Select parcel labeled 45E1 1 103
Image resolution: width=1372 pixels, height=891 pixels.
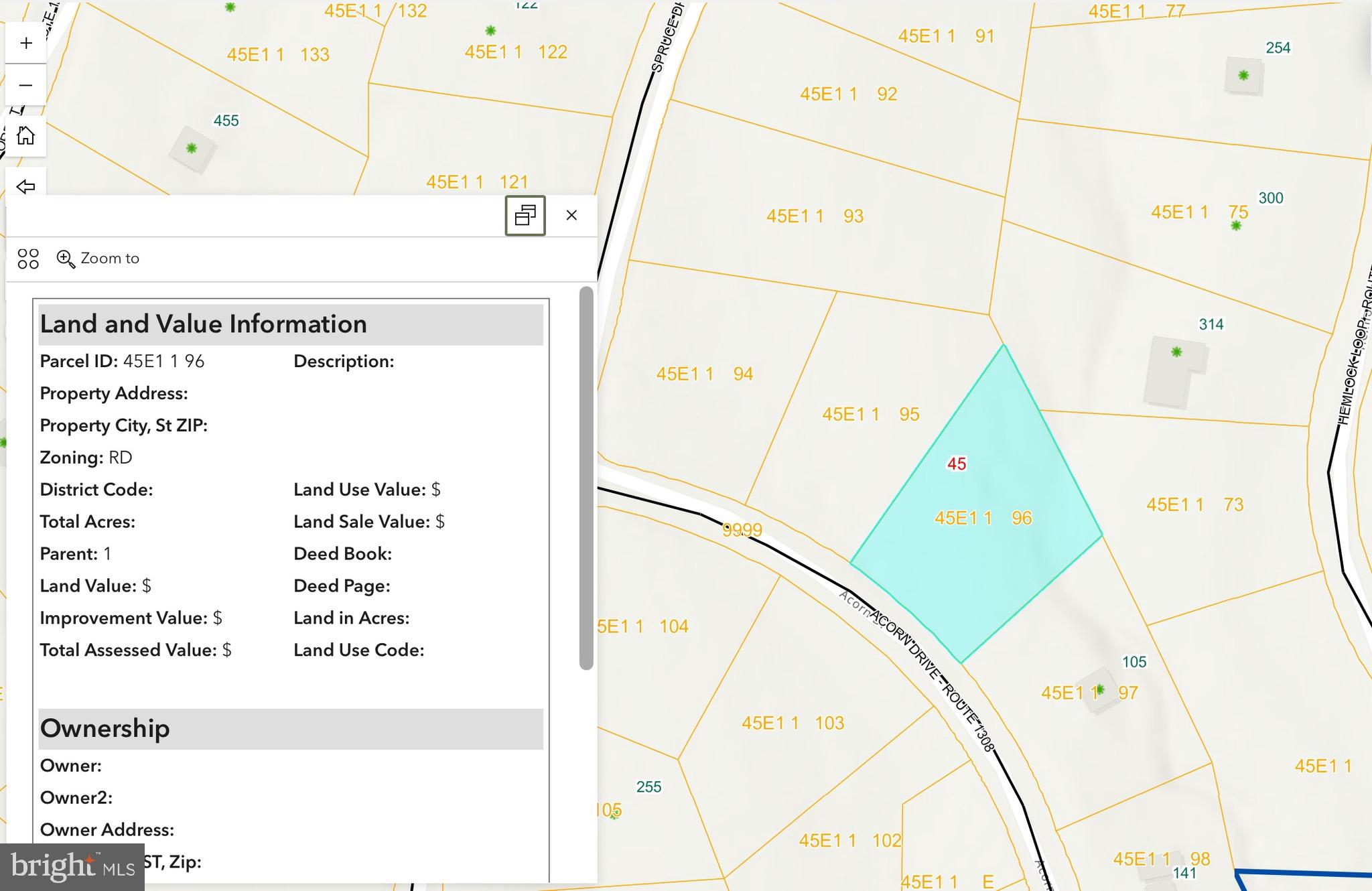tap(793, 724)
